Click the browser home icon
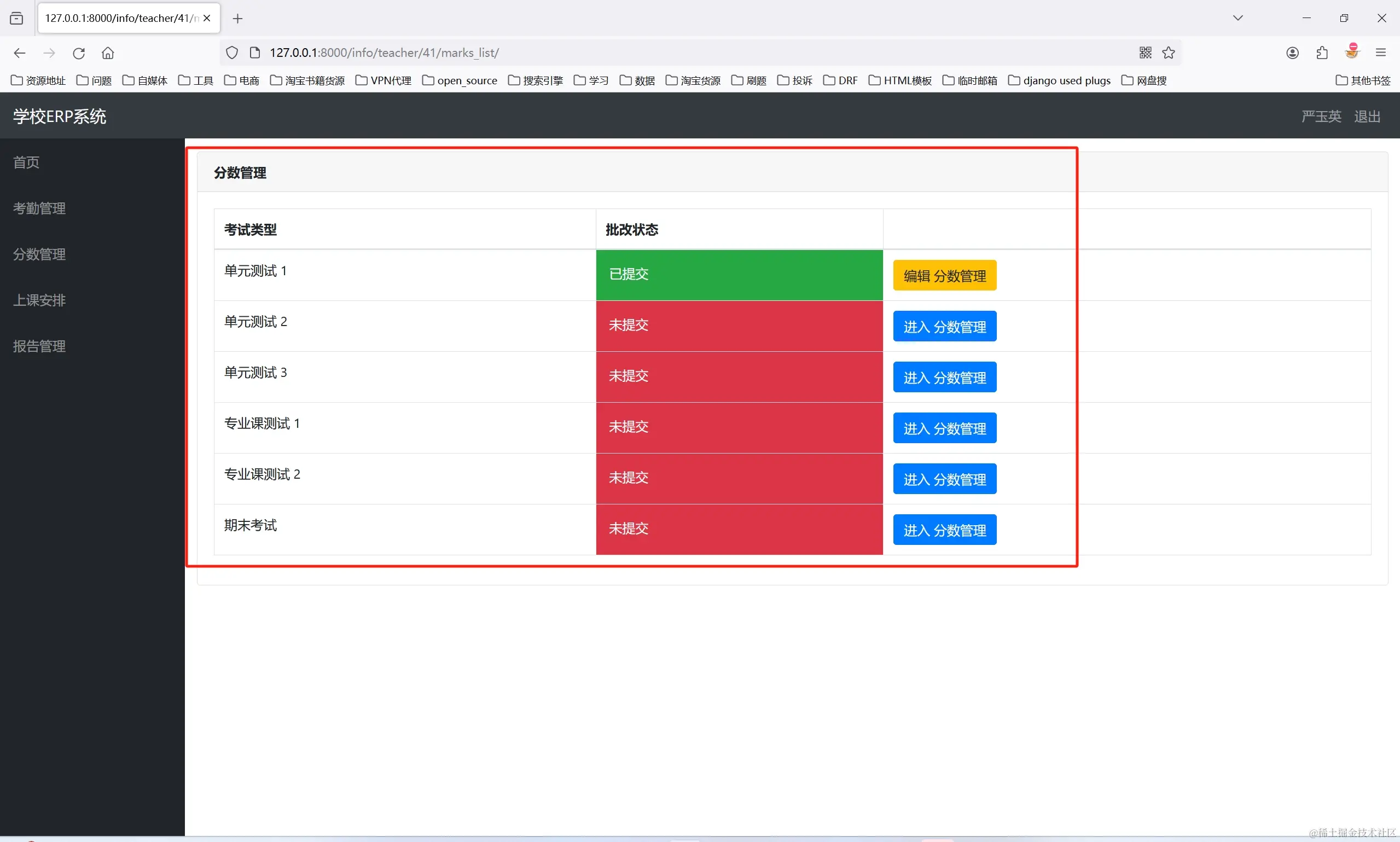 coord(108,53)
